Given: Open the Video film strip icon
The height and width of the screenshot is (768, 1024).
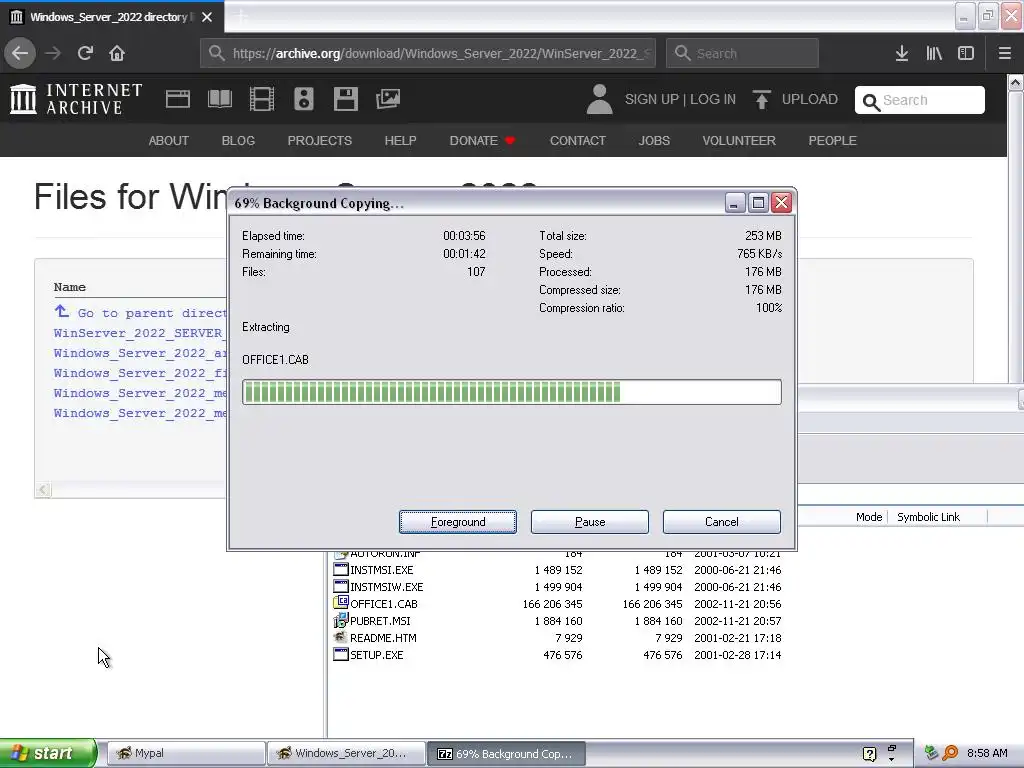Looking at the screenshot, I should (x=262, y=99).
